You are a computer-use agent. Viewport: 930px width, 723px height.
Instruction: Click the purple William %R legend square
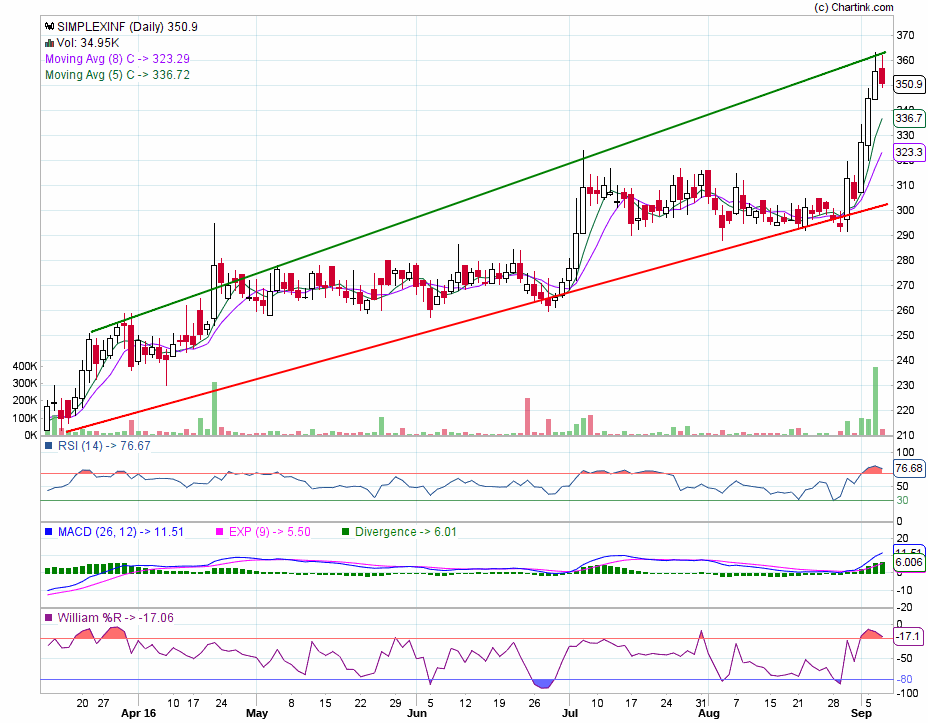pyautogui.click(x=48, y=618)
